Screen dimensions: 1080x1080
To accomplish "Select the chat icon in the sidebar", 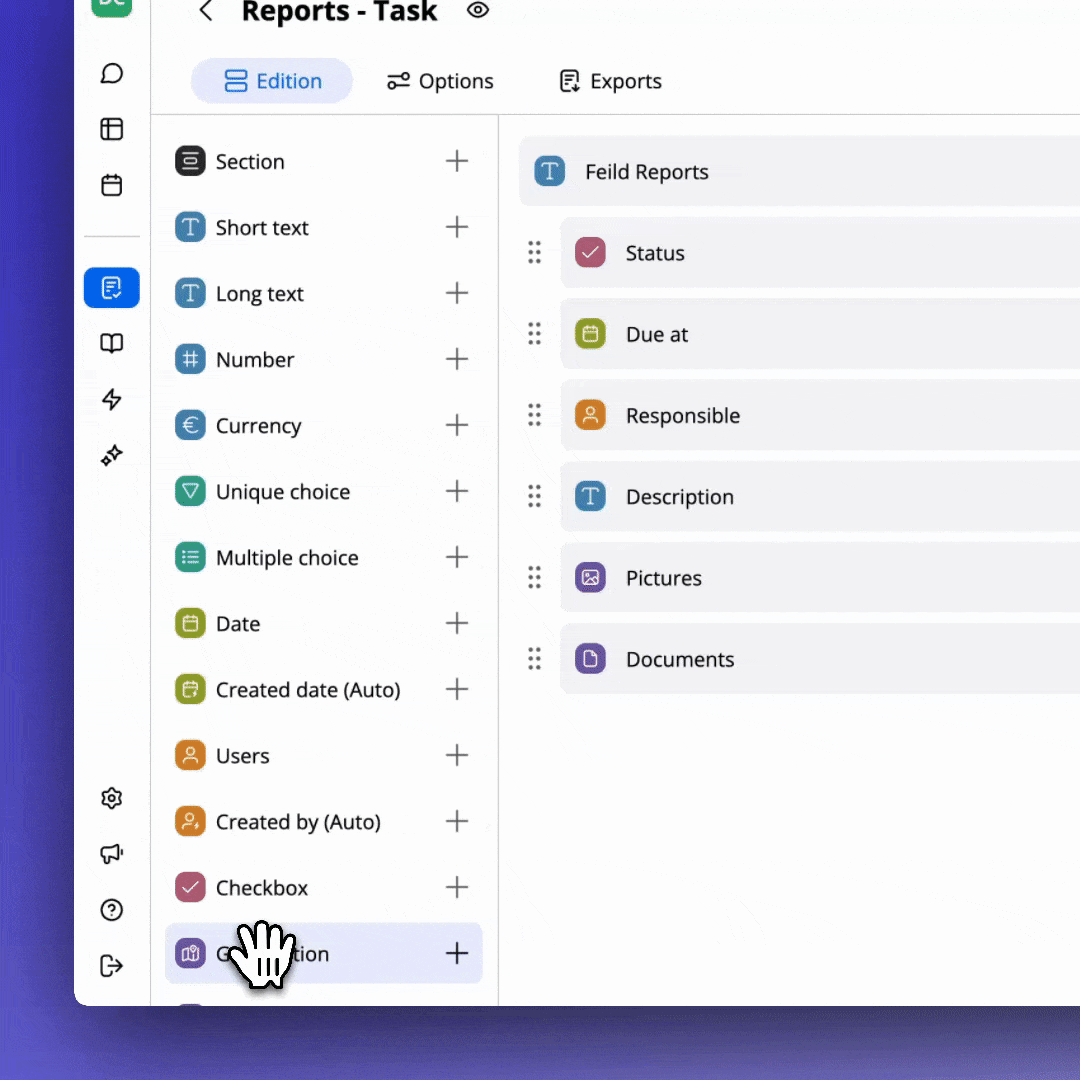I will 111,73.
